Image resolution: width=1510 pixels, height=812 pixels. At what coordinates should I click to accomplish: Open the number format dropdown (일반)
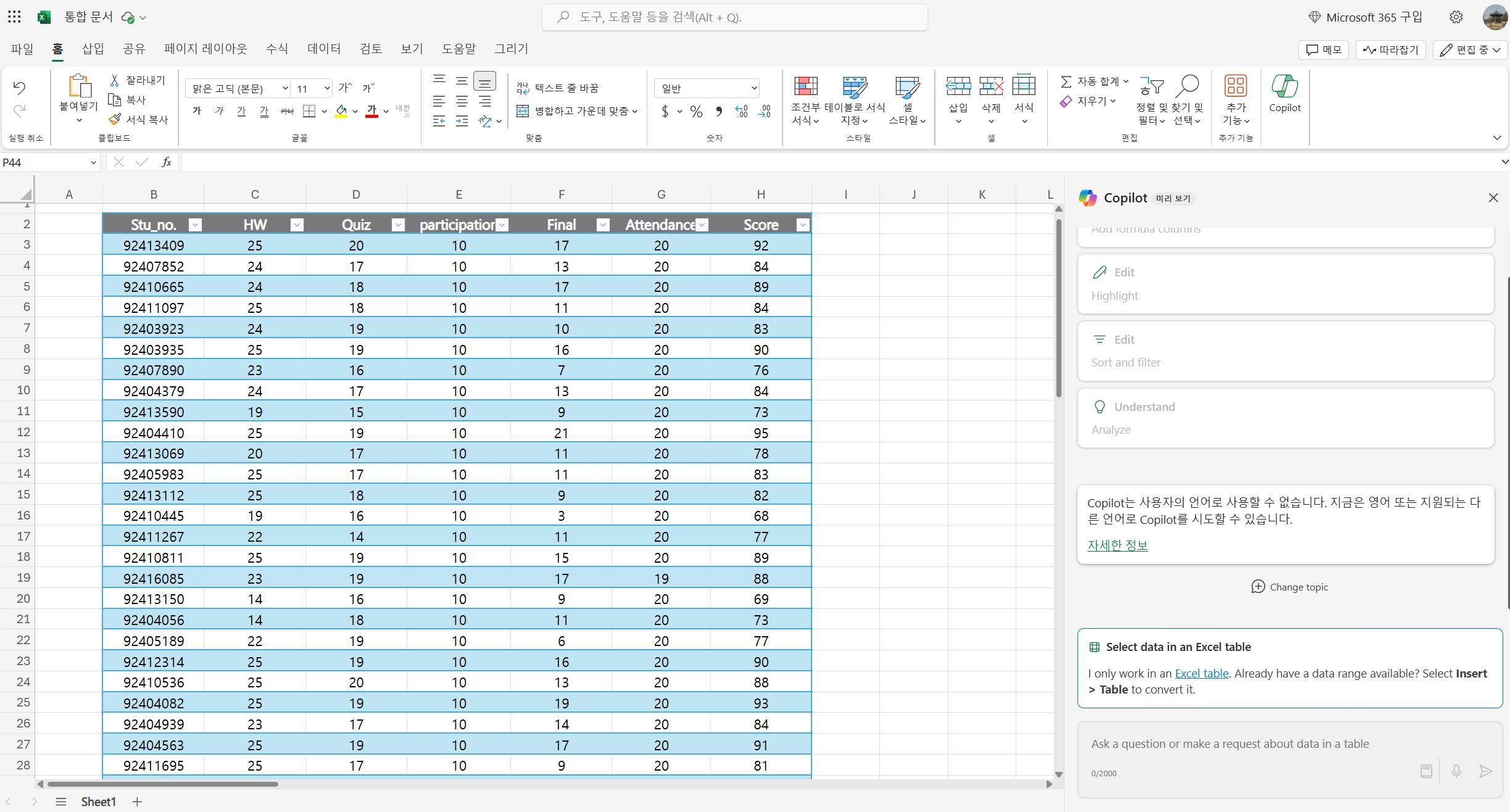(x=753, y=88)
